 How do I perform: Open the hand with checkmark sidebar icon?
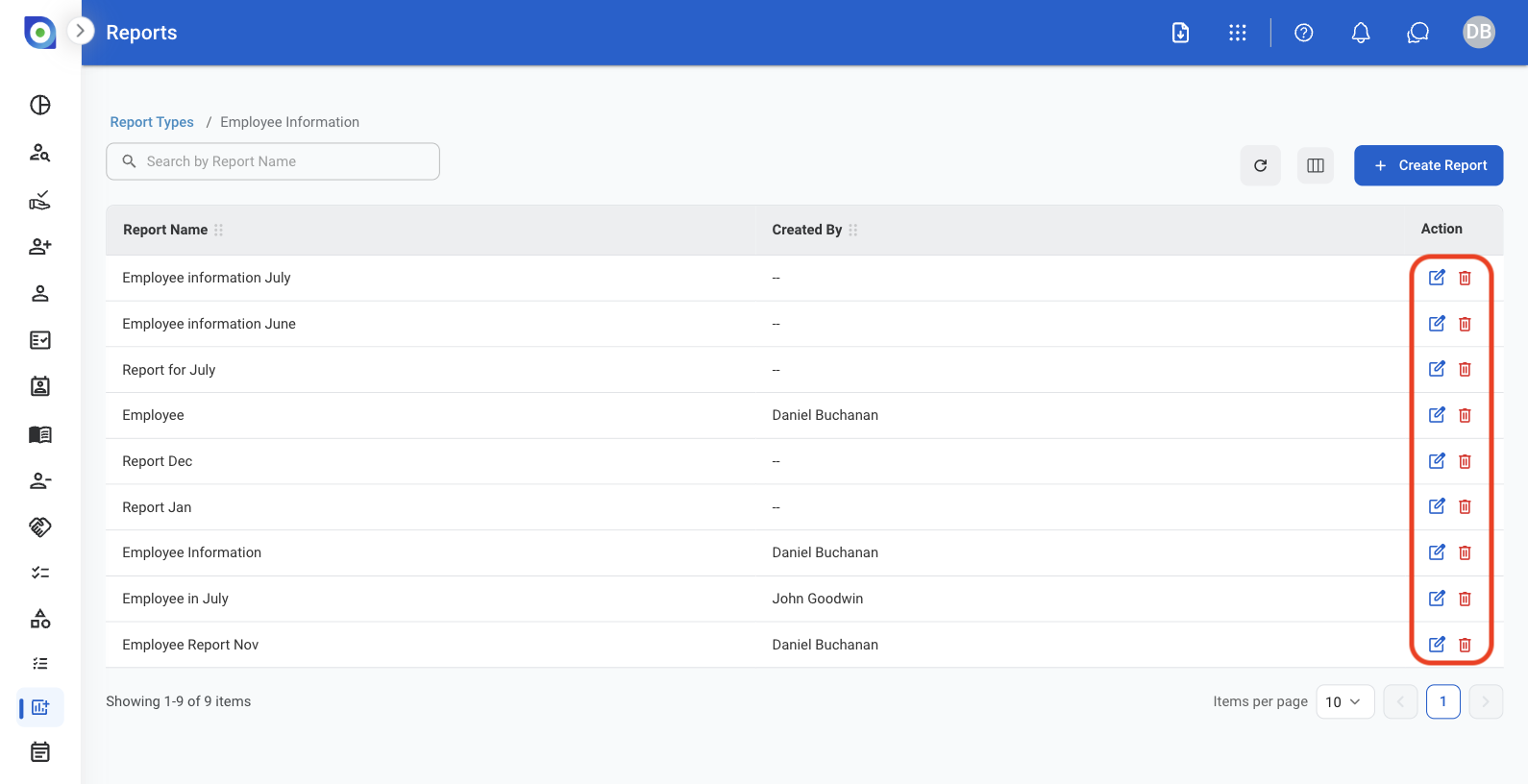click(40, 200)
